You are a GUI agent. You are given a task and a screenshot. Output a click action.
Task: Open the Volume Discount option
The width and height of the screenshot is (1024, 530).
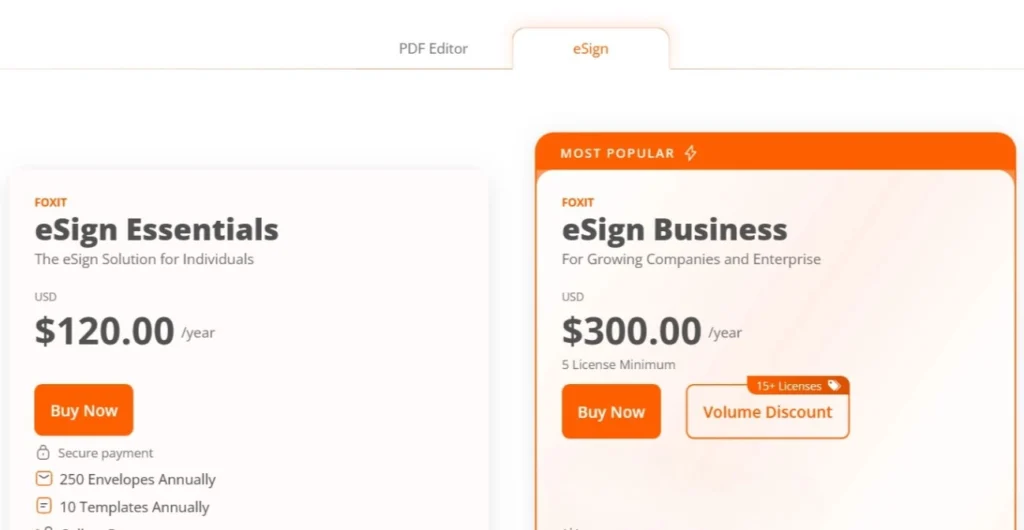coord(767,412)
